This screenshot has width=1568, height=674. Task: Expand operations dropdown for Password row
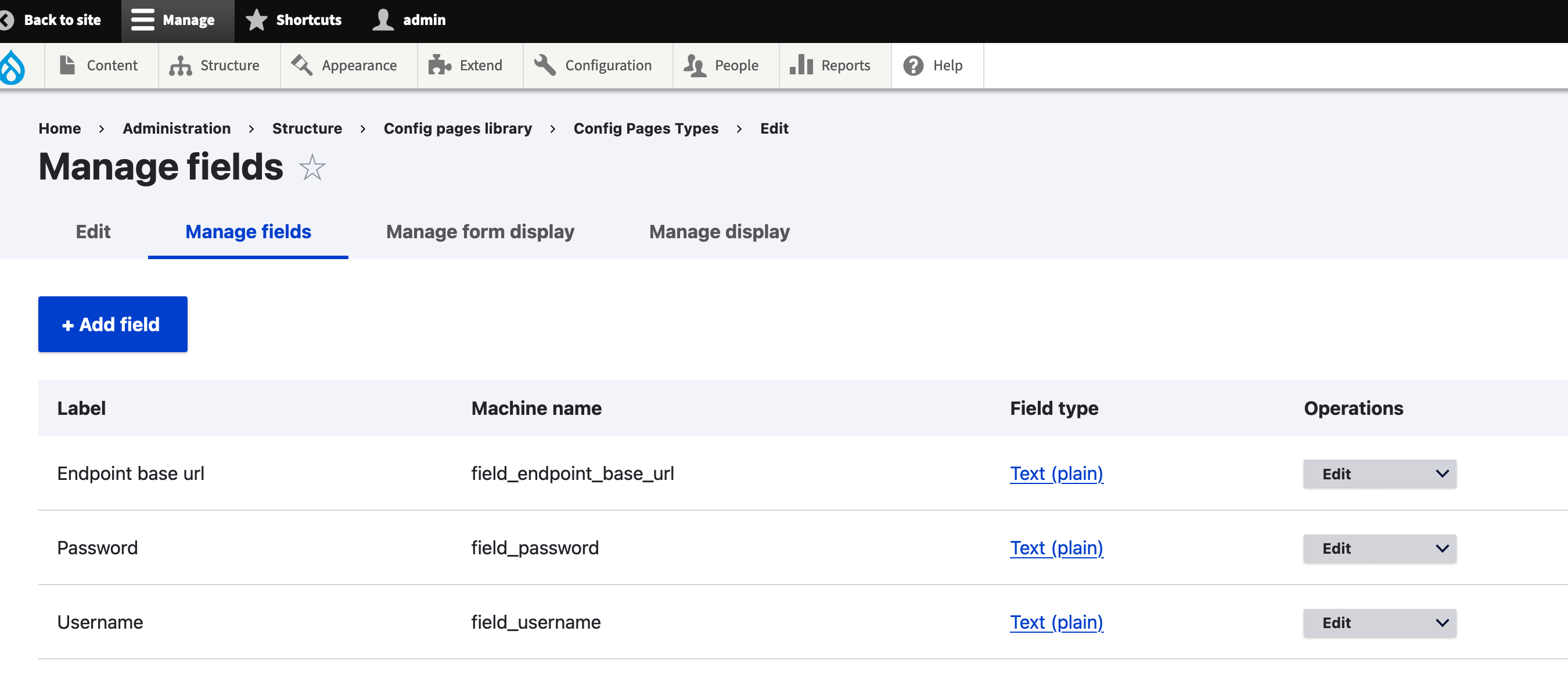1442,548
